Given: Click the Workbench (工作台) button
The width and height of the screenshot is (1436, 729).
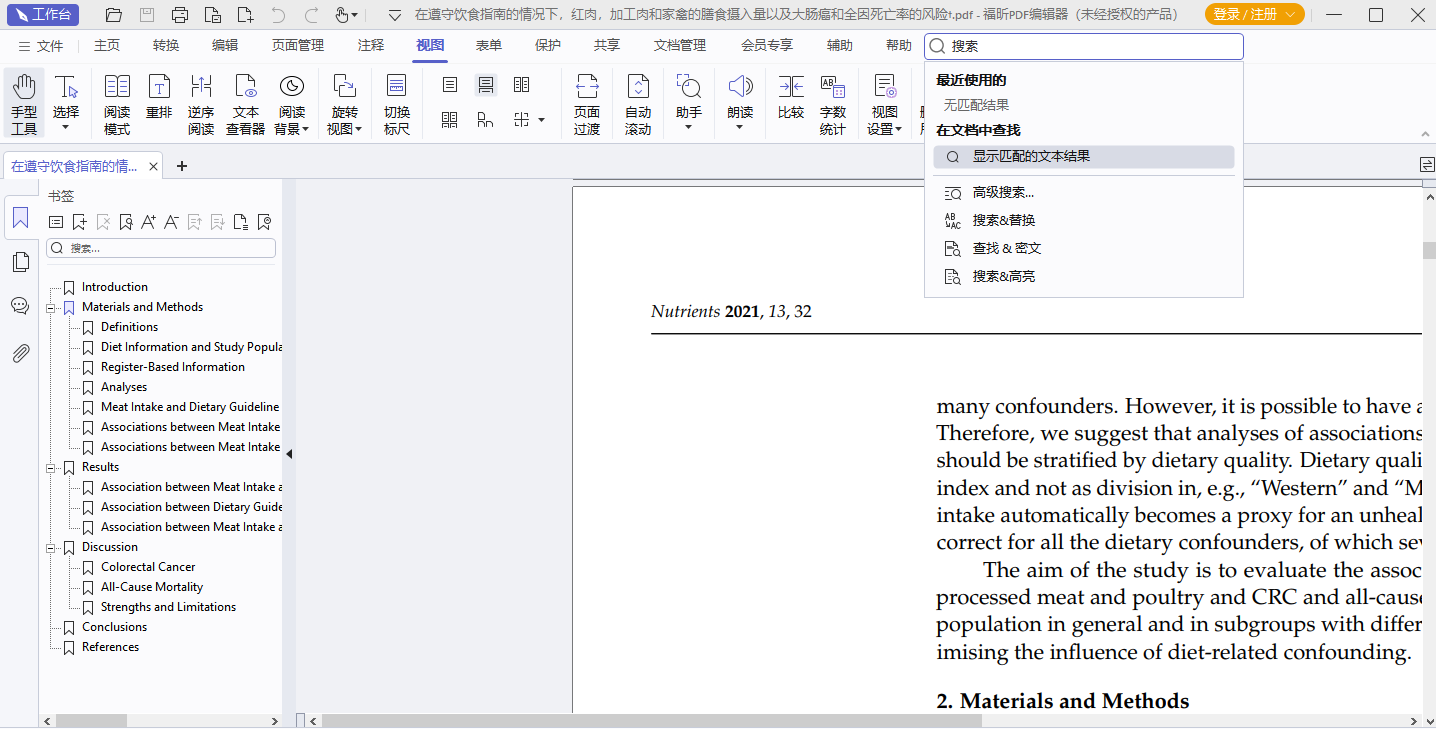Looking at the screenshot, I should 44,15.
